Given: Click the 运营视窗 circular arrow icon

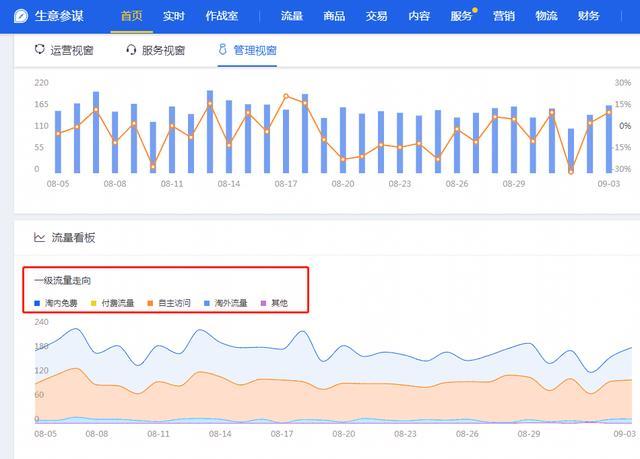Looking at the screenshot, I should (39, 49).
